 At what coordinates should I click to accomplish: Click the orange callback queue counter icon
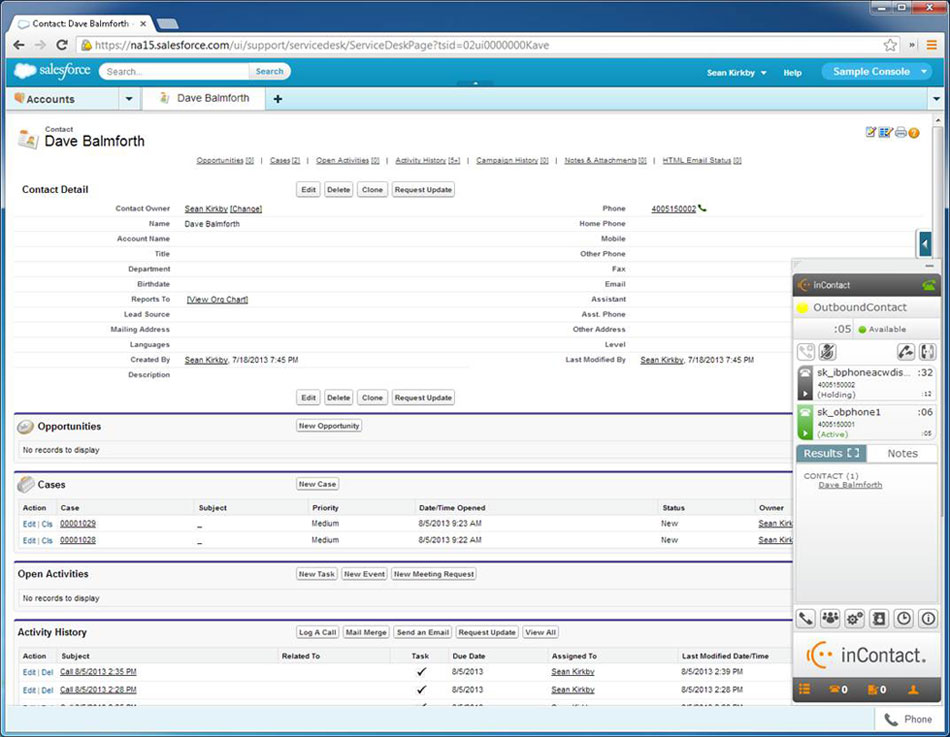[877, 689]
